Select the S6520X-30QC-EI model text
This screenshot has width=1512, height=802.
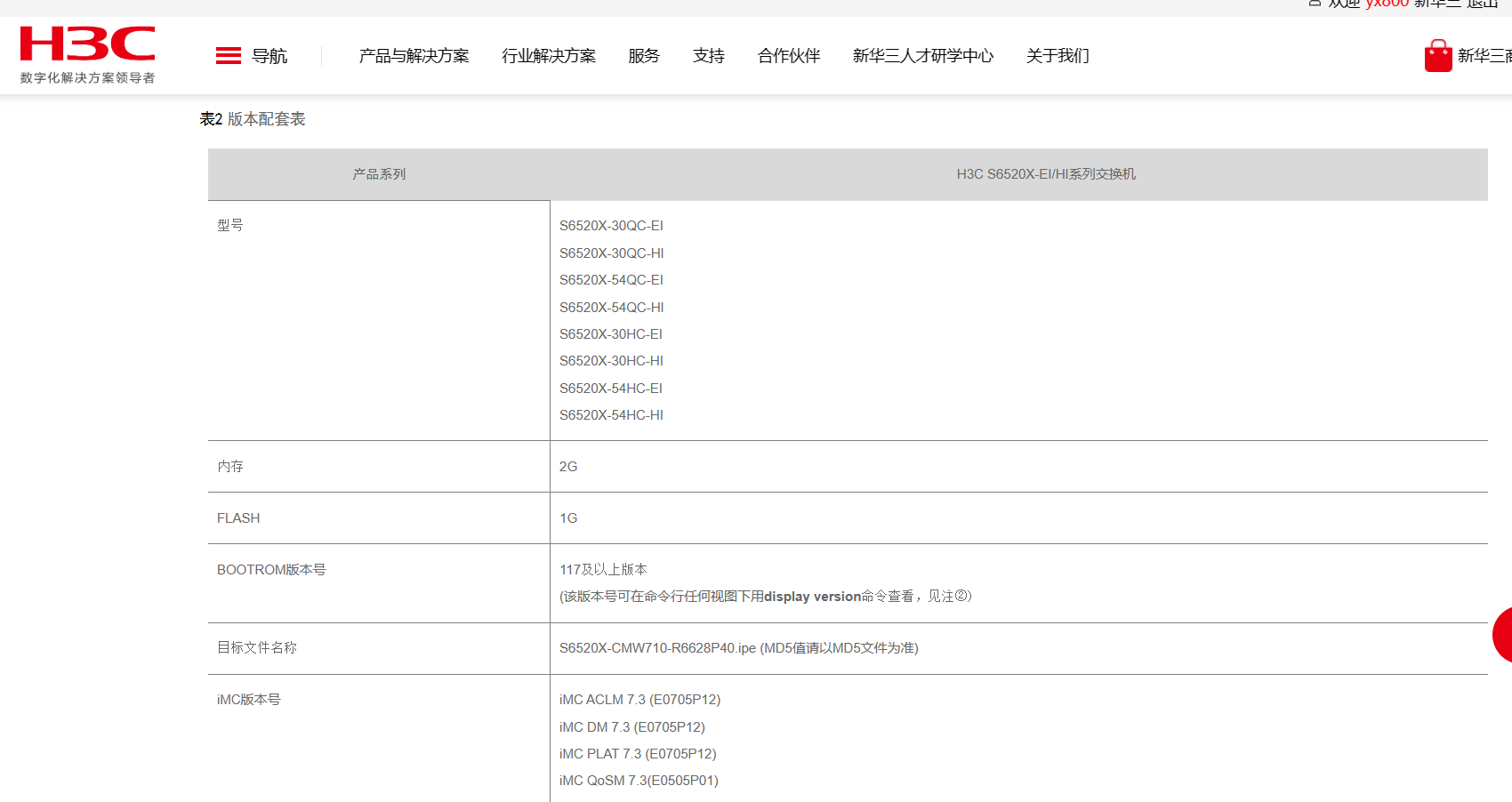click(x=611, y=226)
